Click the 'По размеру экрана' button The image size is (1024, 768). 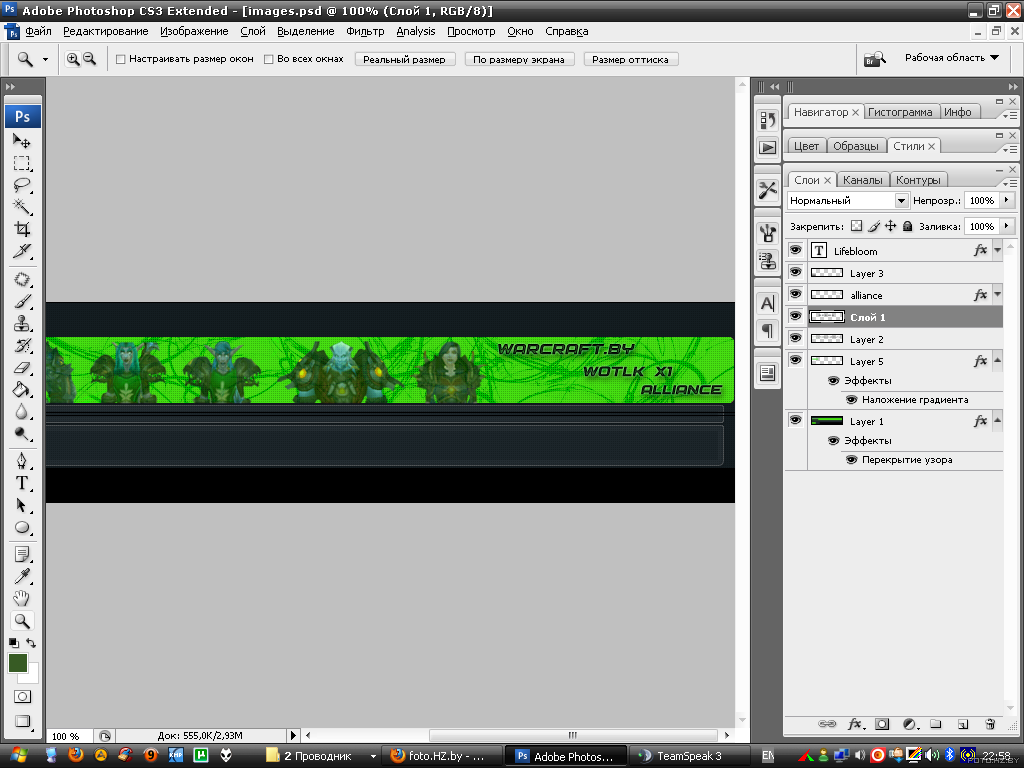point(519,59)
